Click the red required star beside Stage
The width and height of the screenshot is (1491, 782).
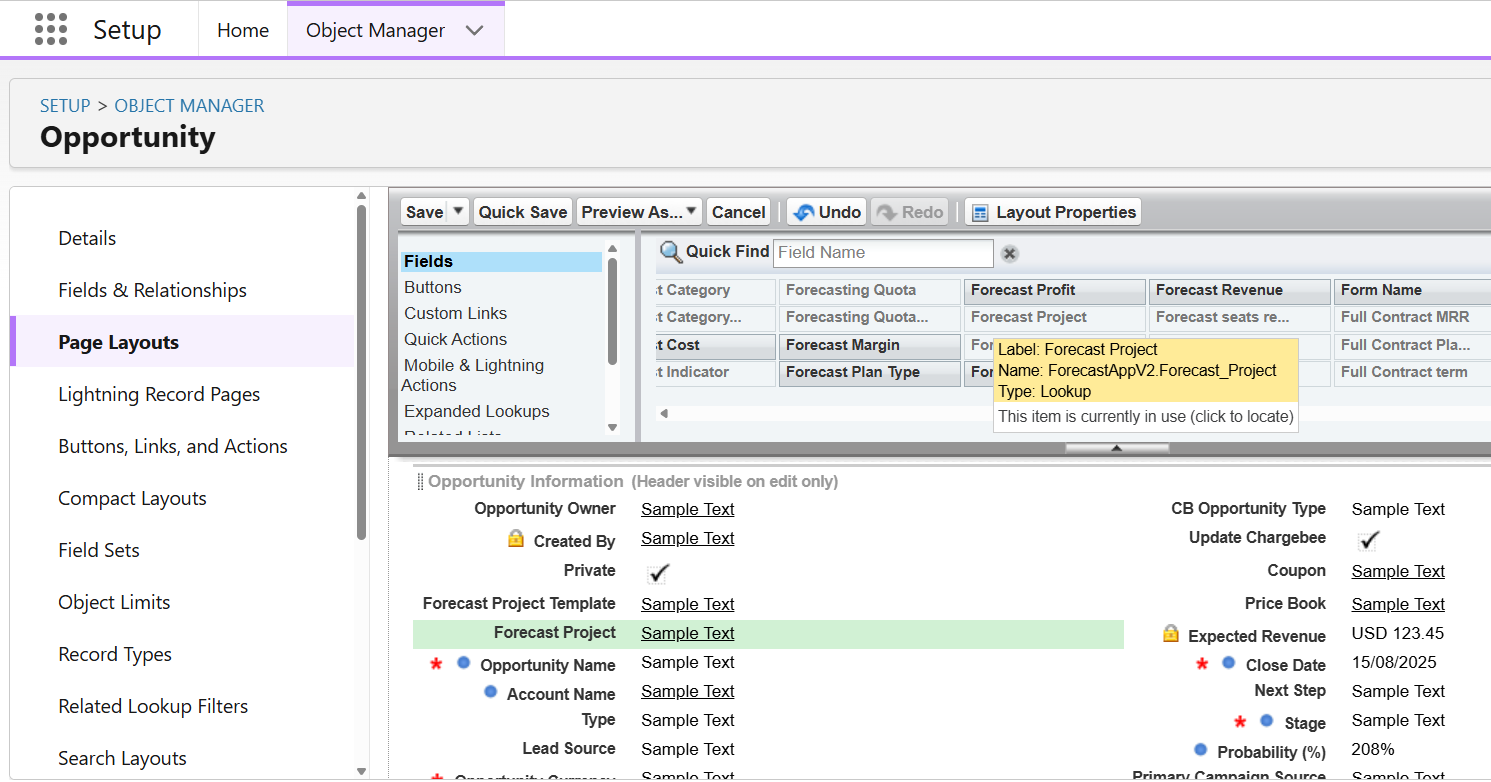click(1240, 722)
